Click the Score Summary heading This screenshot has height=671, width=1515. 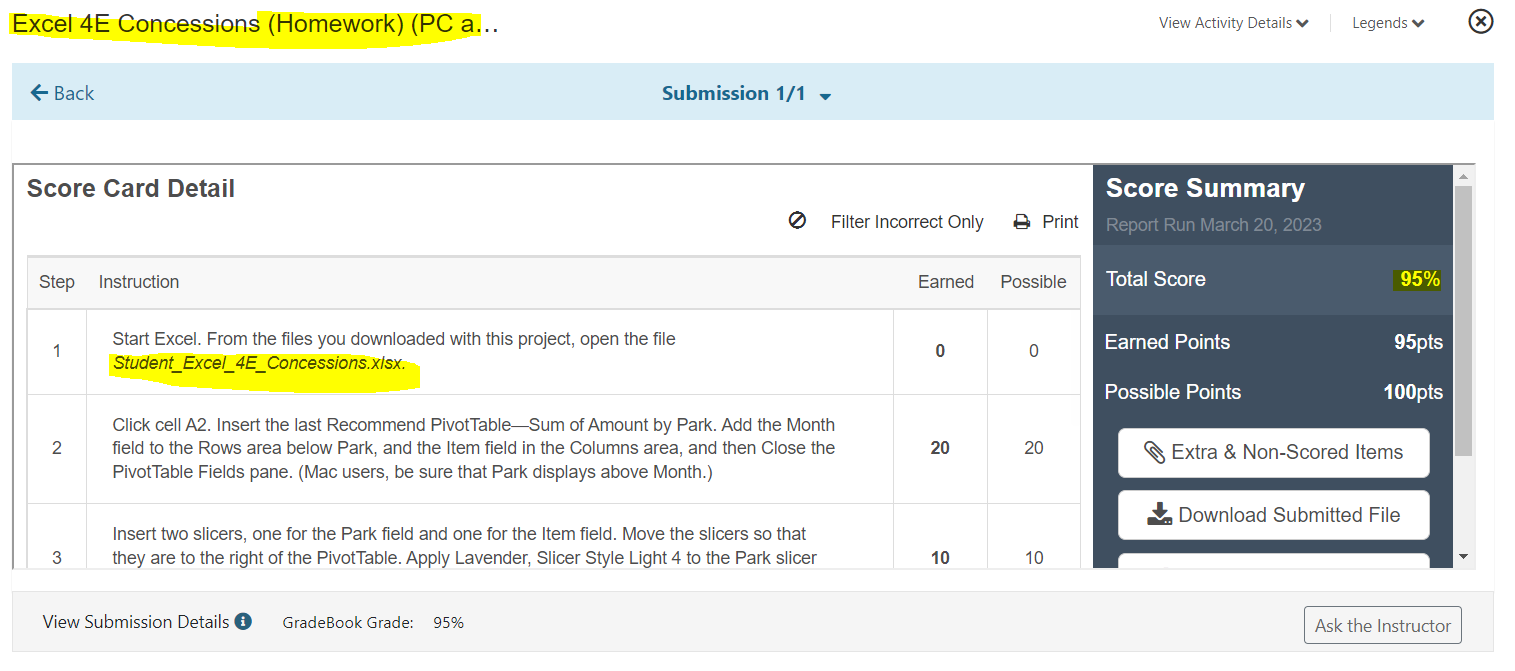[x=1205, y=188]
